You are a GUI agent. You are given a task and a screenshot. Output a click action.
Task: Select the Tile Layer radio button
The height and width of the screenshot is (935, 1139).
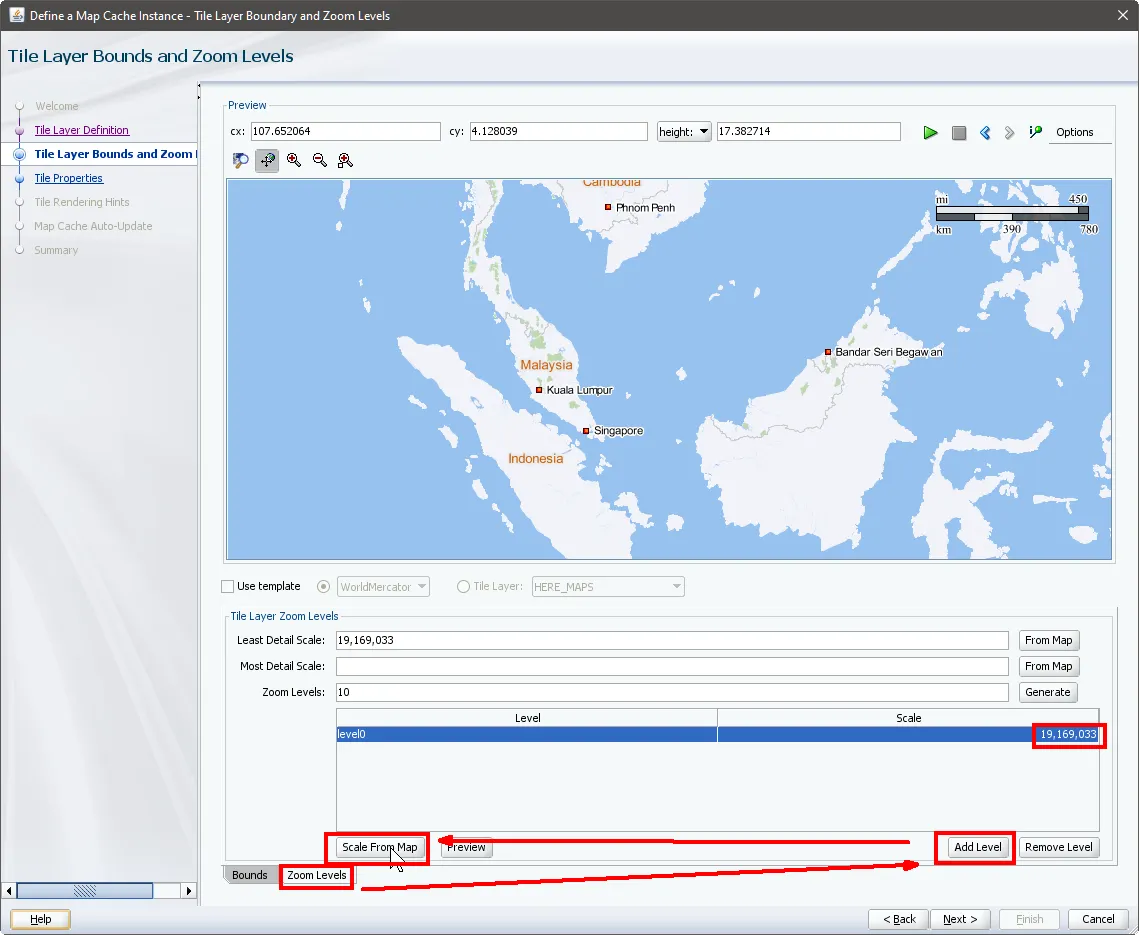pos(463,587)
